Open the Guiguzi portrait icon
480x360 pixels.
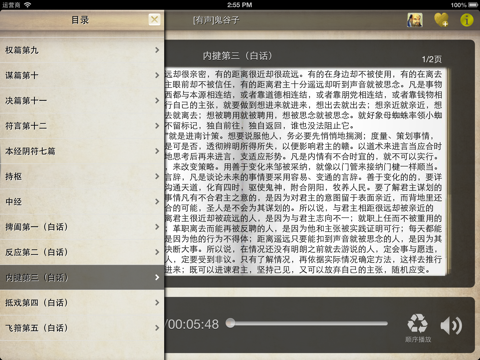coord(415,20)
